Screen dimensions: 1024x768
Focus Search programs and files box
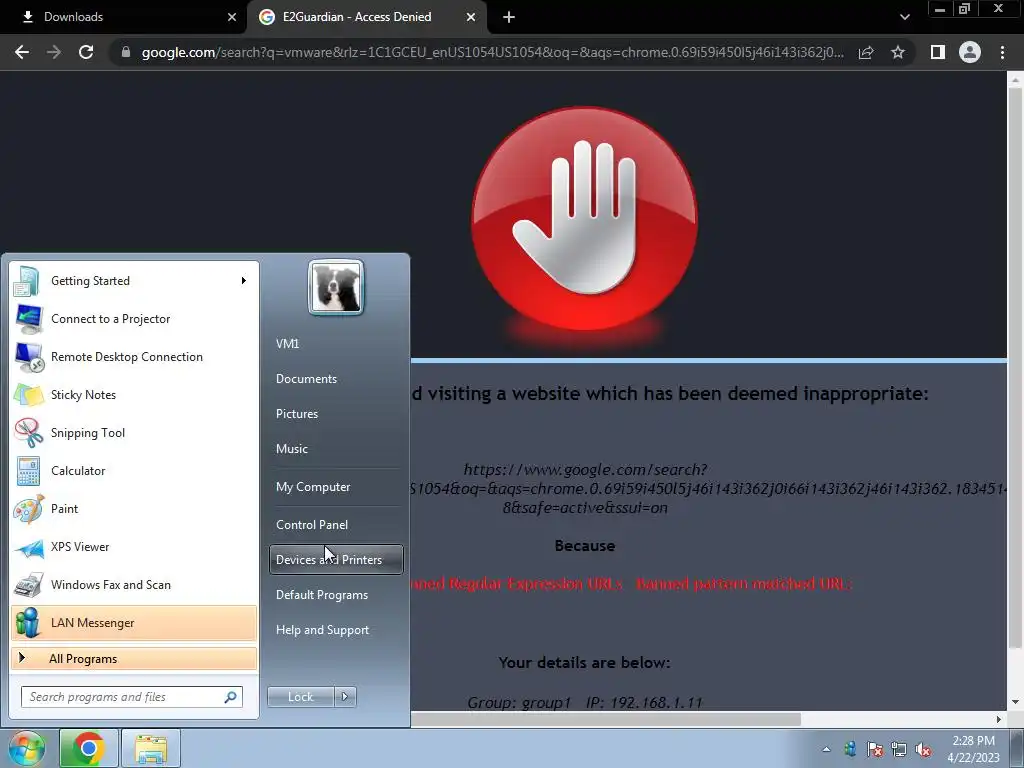tap(131, 697)
